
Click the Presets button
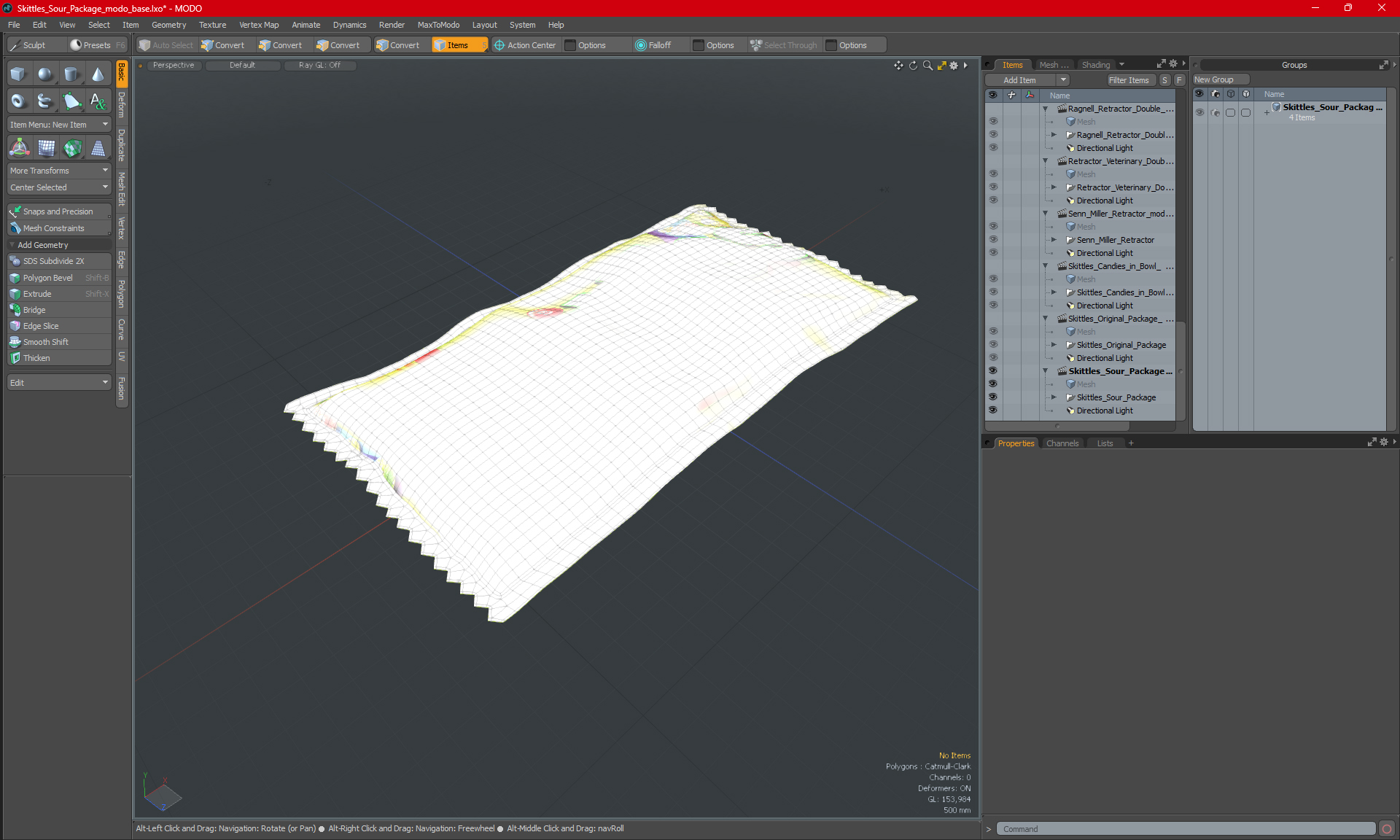coord(97,45)
